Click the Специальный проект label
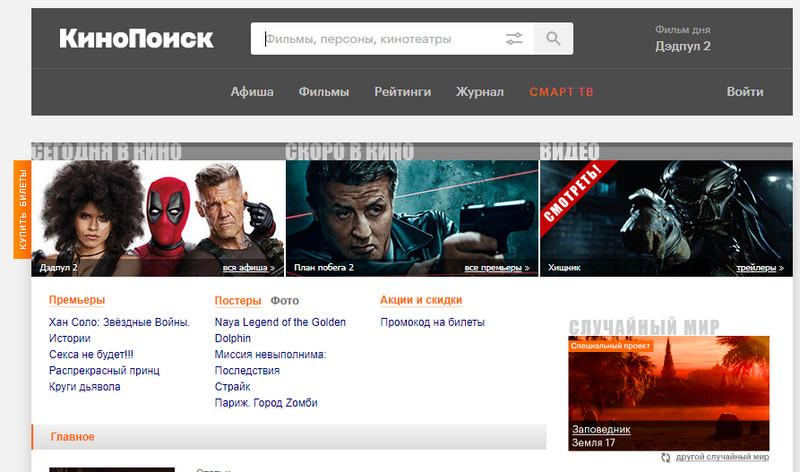Image resolution: width=800 pixels, height=472 pixels. coord(610,346)
